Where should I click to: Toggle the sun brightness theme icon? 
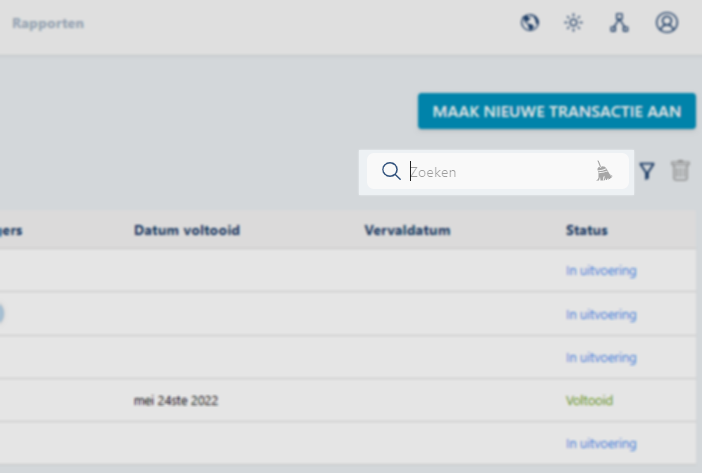[x=574, y=22]
